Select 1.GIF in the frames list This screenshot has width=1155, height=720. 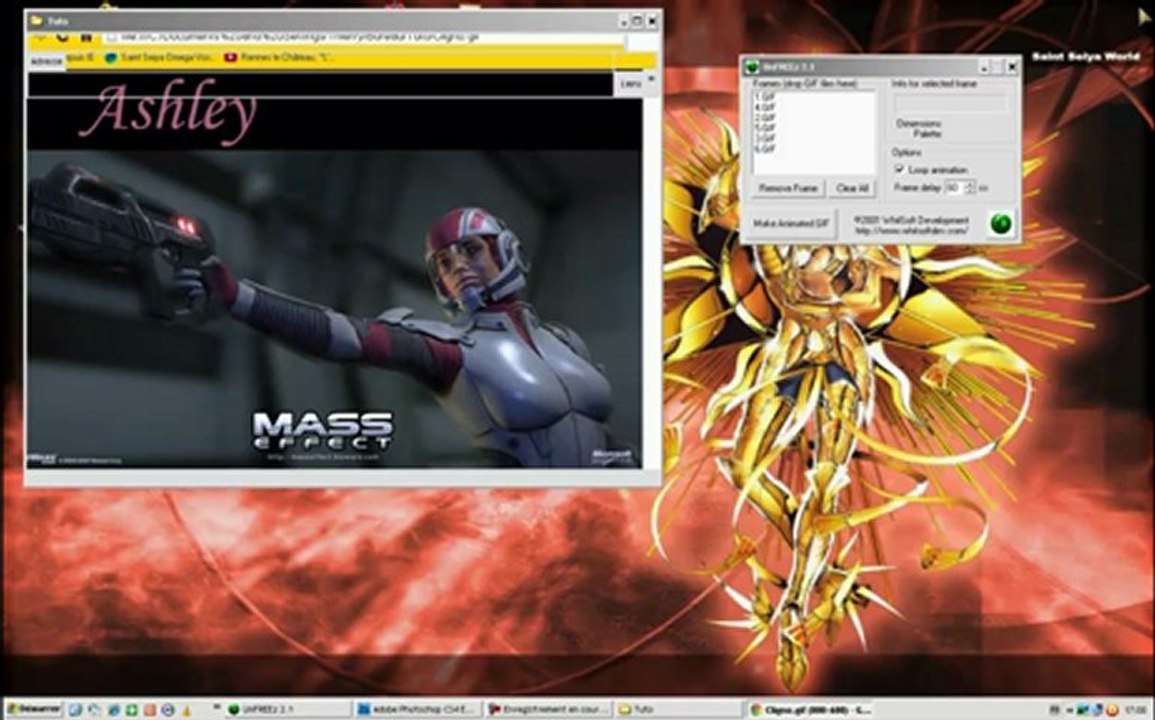765,97
